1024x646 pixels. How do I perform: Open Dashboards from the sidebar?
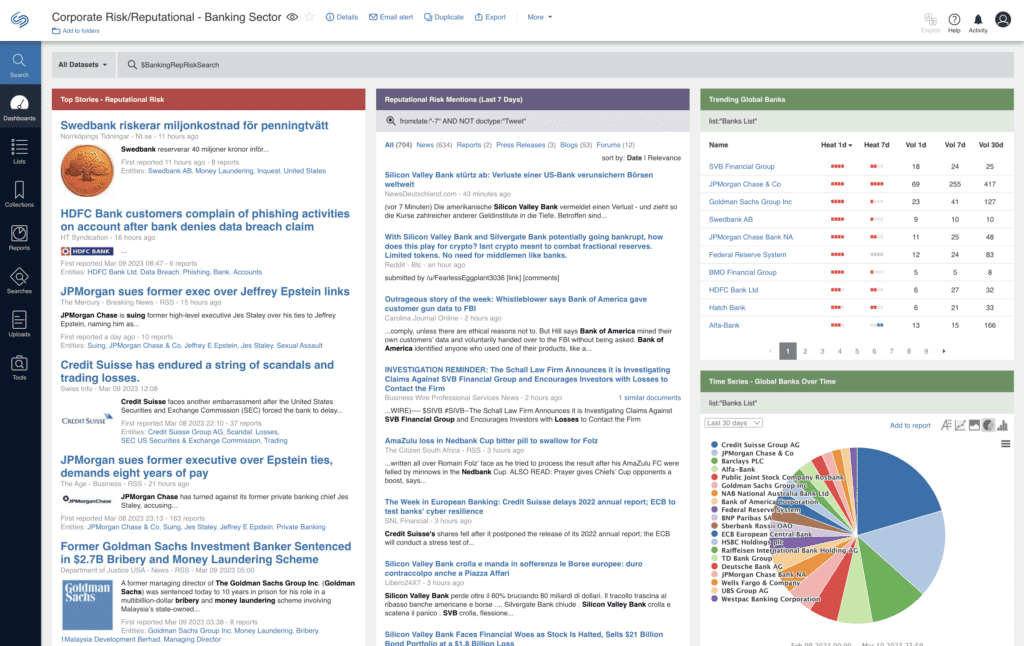[x=20, y=108]
